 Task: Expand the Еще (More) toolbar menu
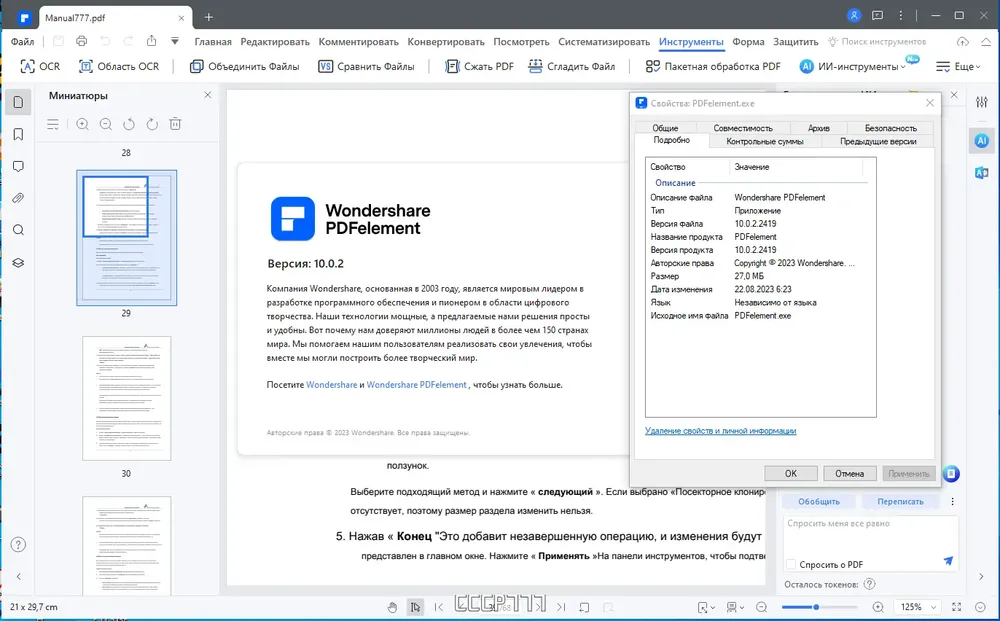pos(958,66)
